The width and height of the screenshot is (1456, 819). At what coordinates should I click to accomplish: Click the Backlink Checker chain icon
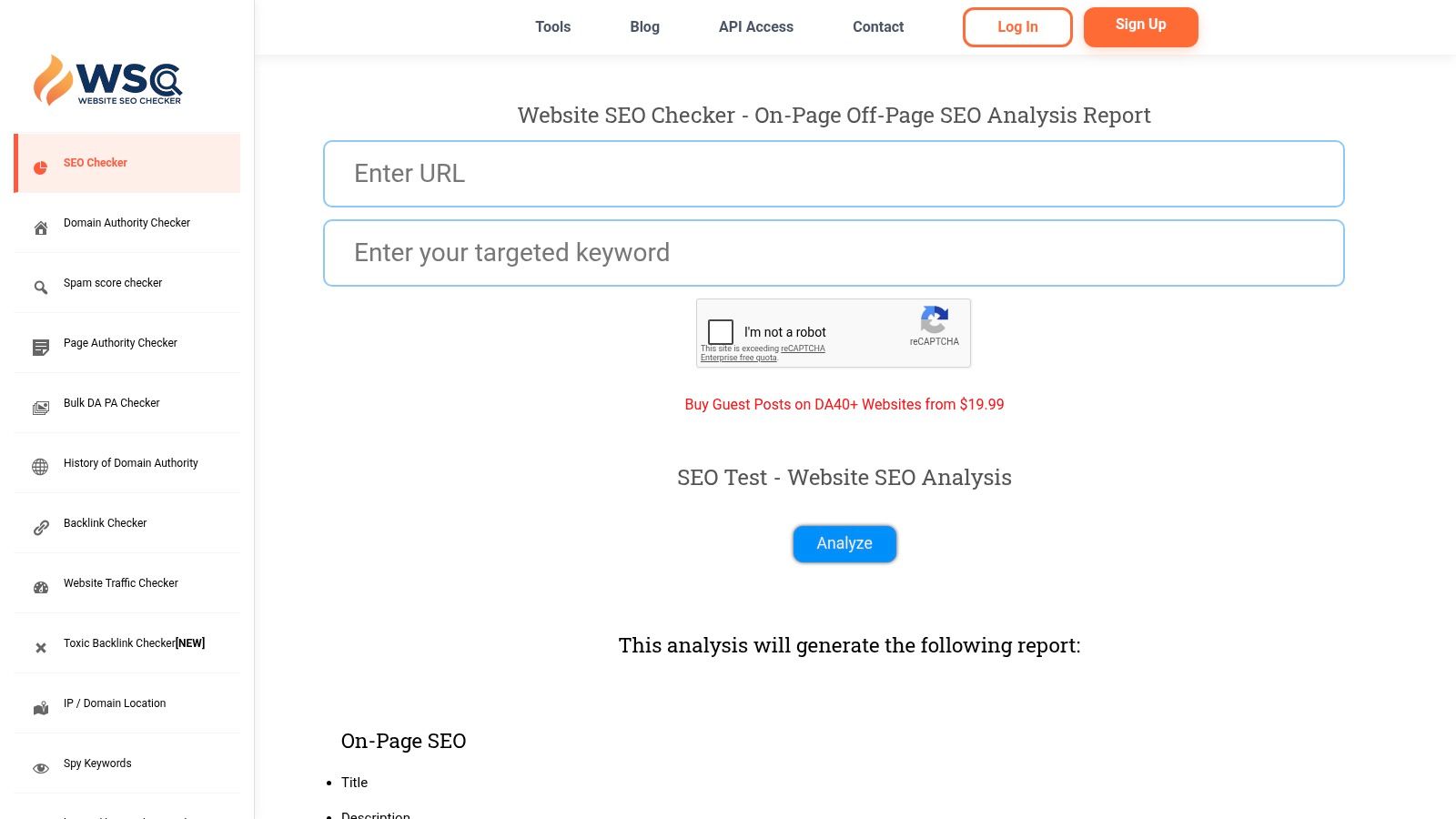point(41,528)
